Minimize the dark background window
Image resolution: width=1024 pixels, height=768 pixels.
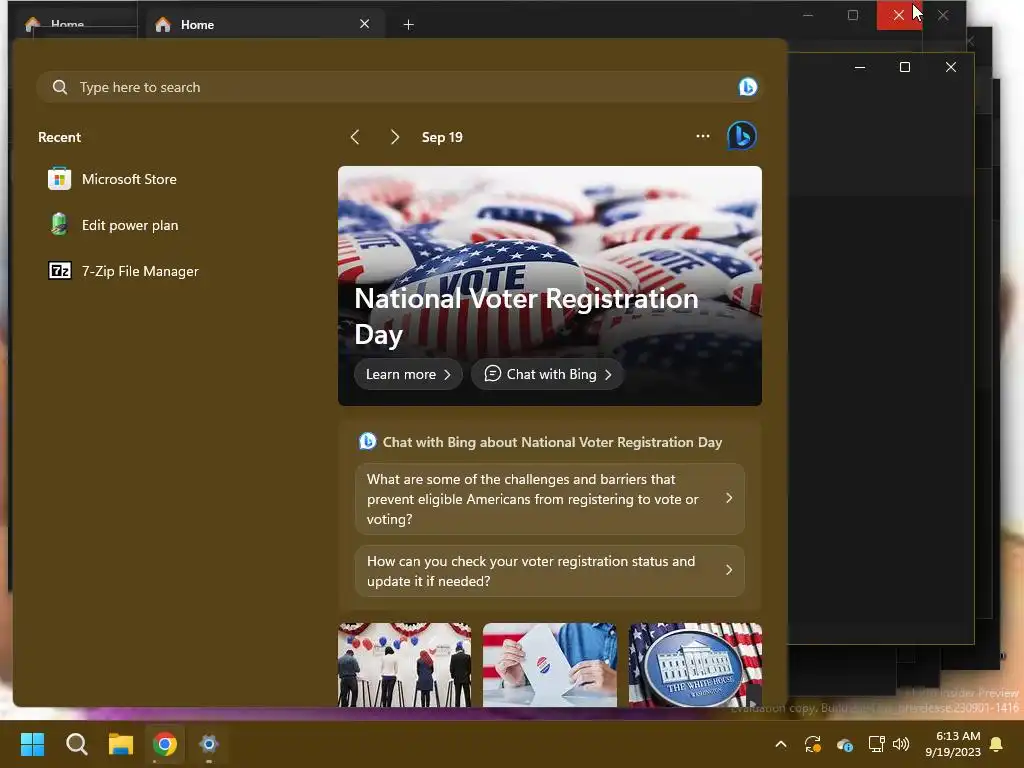point(860,67)
